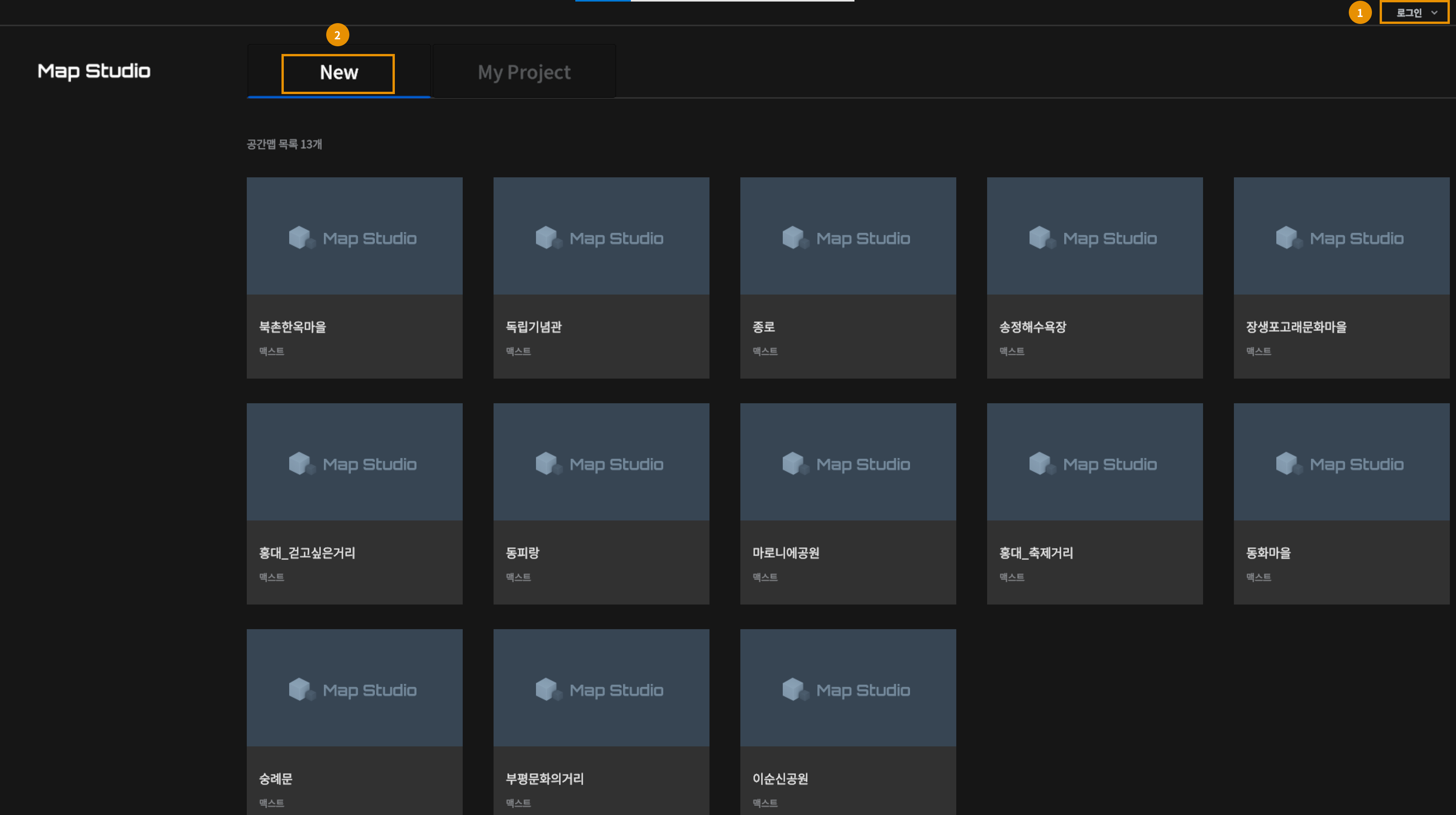Click the 동화마을 card title

pos(1268,553)
